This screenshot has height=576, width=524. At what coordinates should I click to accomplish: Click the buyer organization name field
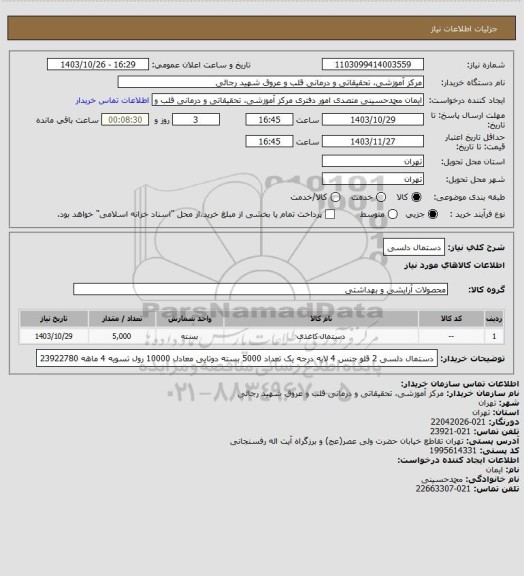click(x=270, y=82)
